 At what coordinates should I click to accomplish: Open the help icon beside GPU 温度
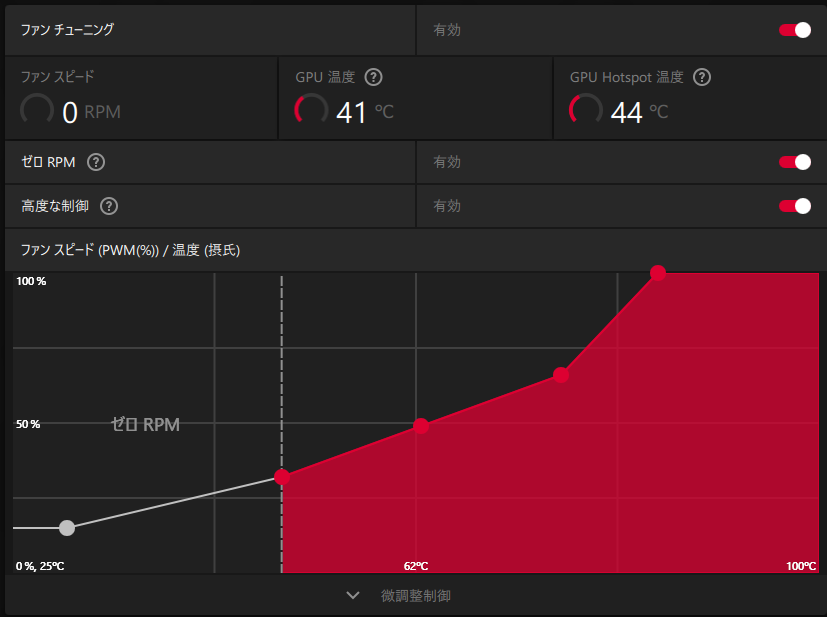click(374, 77)
